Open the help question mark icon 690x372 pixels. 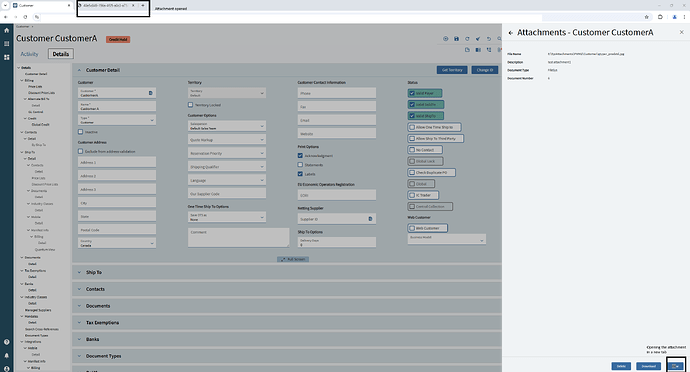point(7,342)
